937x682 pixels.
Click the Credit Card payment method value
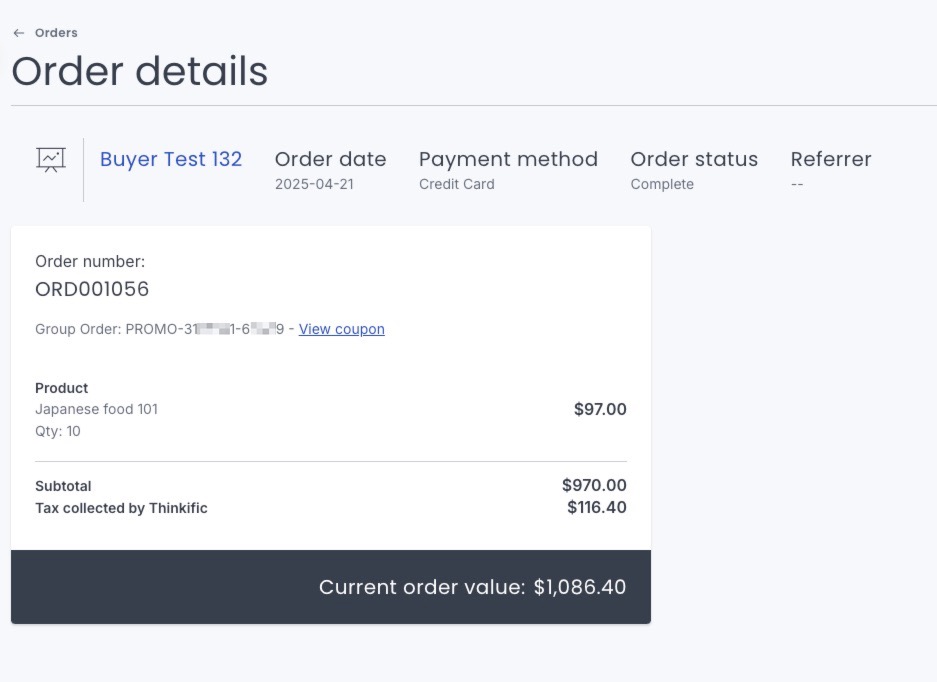coord(457,184)
